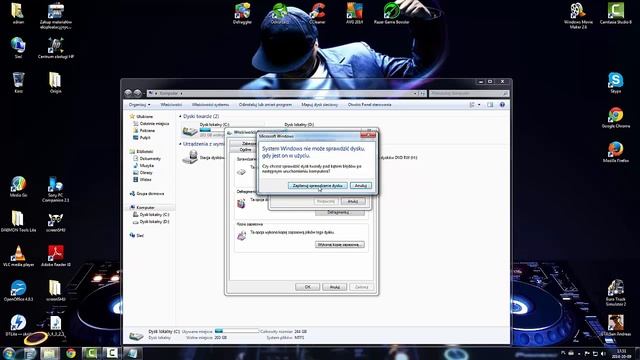This screenshot has height=360, width=640.
Task: Open the Sony PC Companion desktop icon
Action: (56, 189)
